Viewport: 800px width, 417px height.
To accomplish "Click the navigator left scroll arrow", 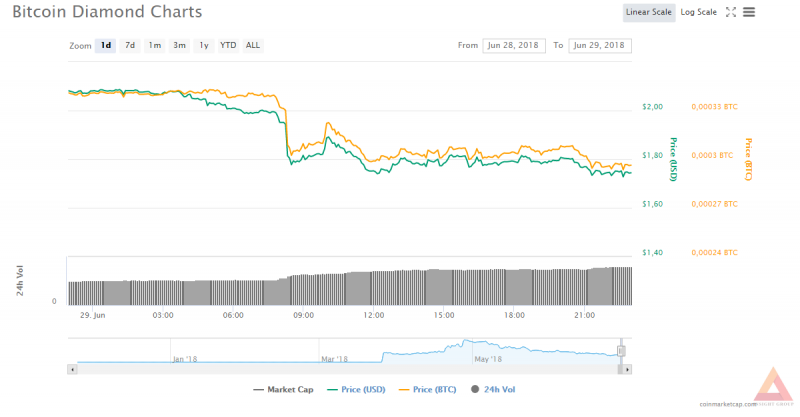I will click(72, 369).
